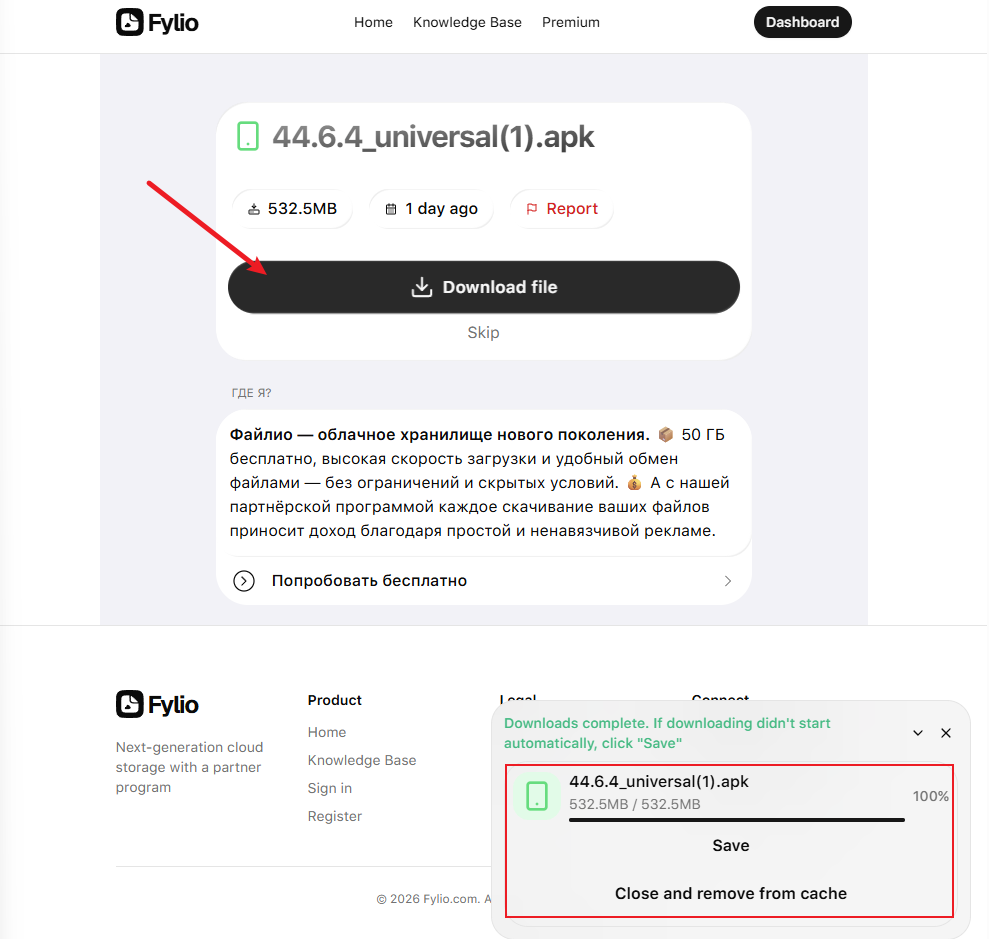Click the Dashboard button
The image size is (989, 939).
[802, 22]
